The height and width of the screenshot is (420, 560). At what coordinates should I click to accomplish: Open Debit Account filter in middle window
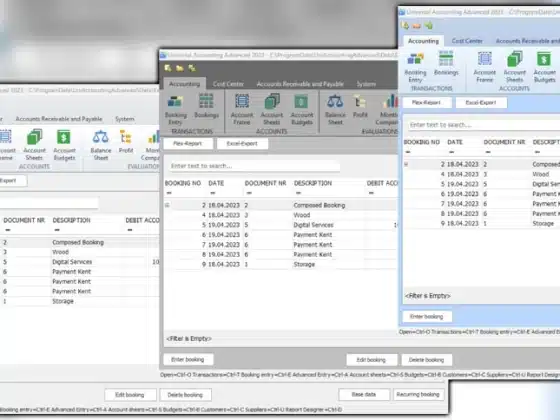[371, 193]
